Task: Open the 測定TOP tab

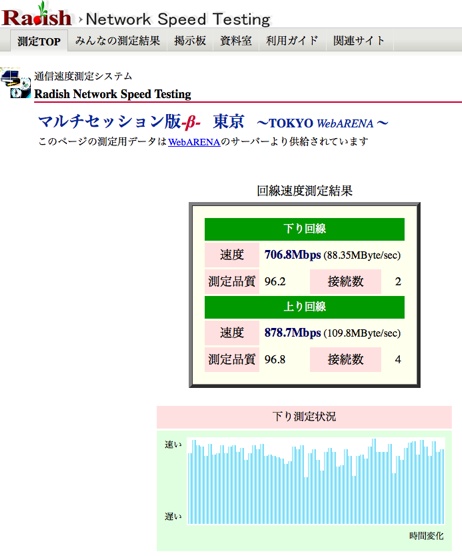Action: click(x=39, y=41)
